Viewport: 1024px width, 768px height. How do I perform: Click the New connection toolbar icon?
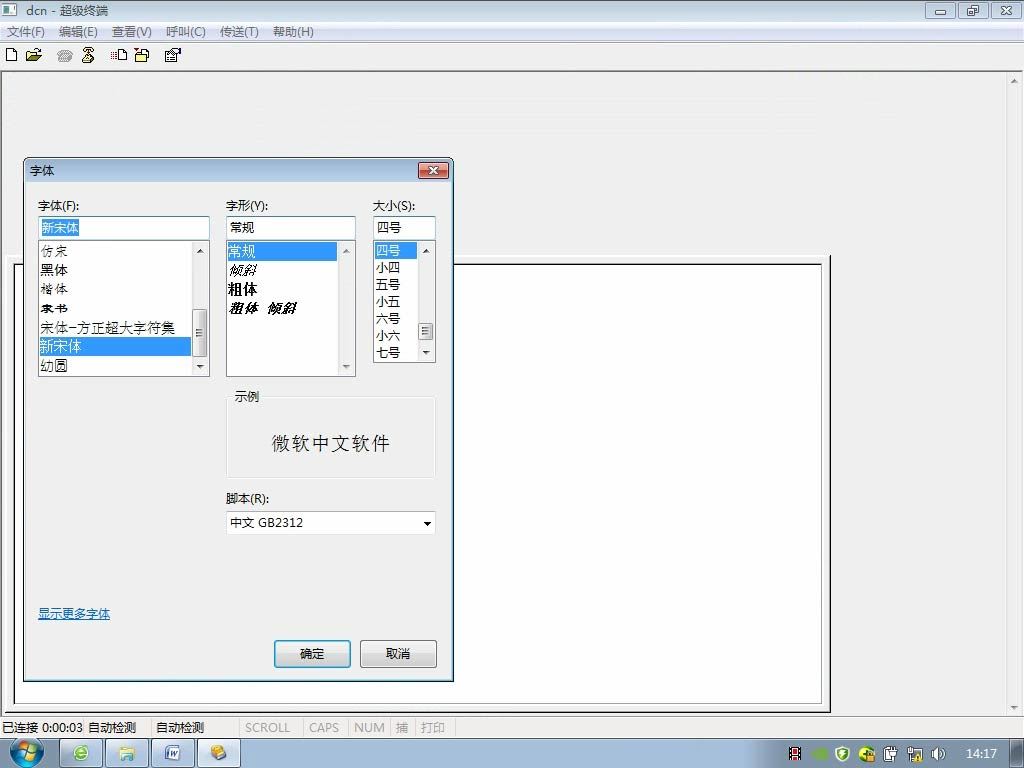coord(11,55)
